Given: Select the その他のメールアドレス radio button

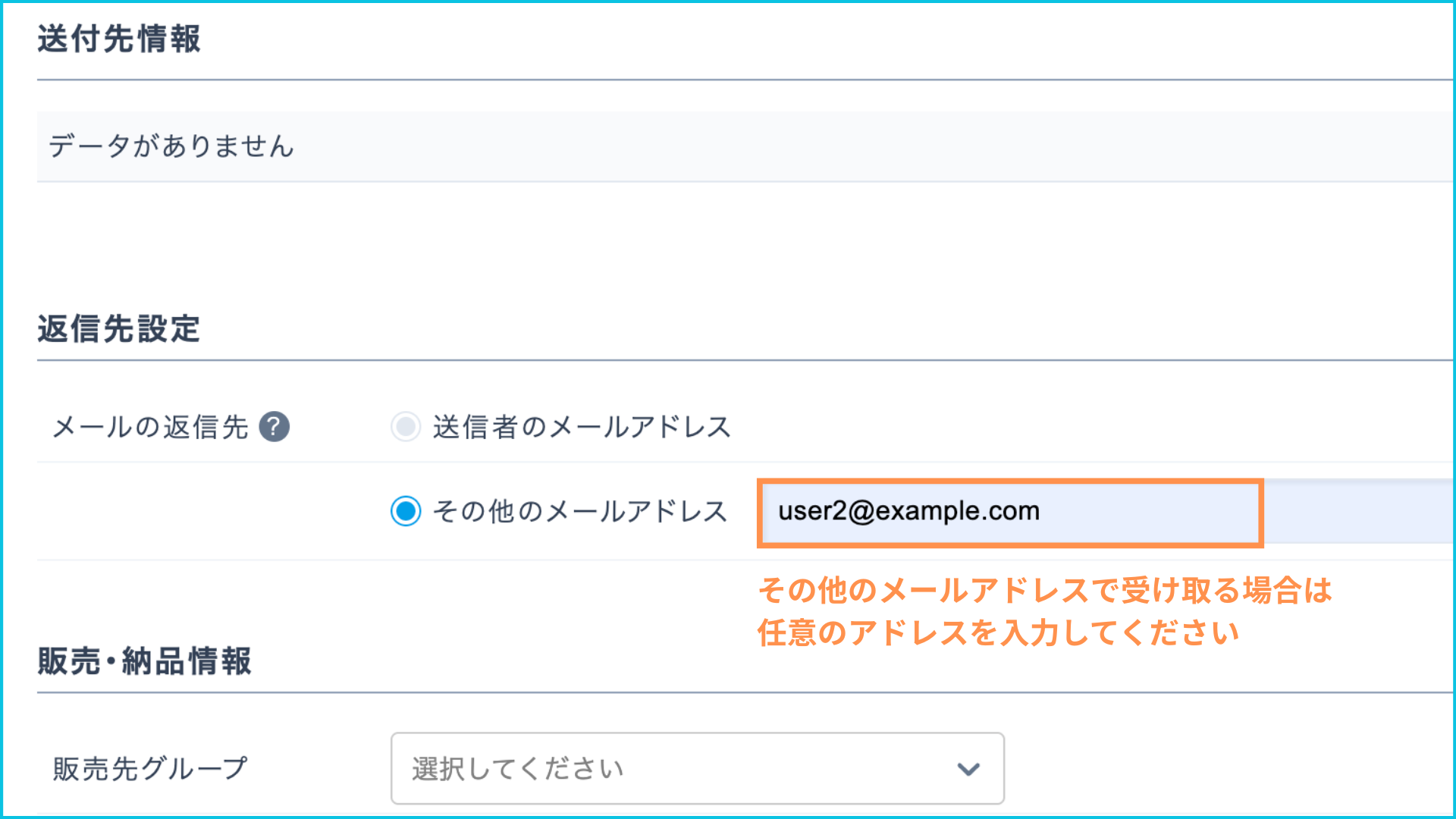Looking at the screenshot, I should point(406,511).
